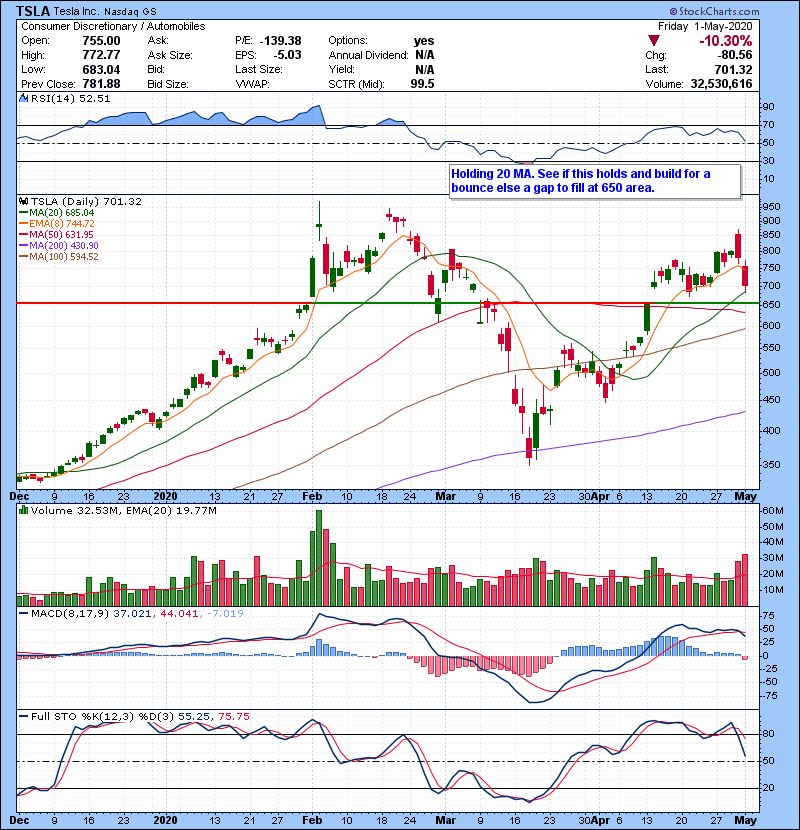The image size is (800, 830).
Task: Click the date 'Friday 1-May-2020'
Action: pyautogui.click(x=705, y=26)
